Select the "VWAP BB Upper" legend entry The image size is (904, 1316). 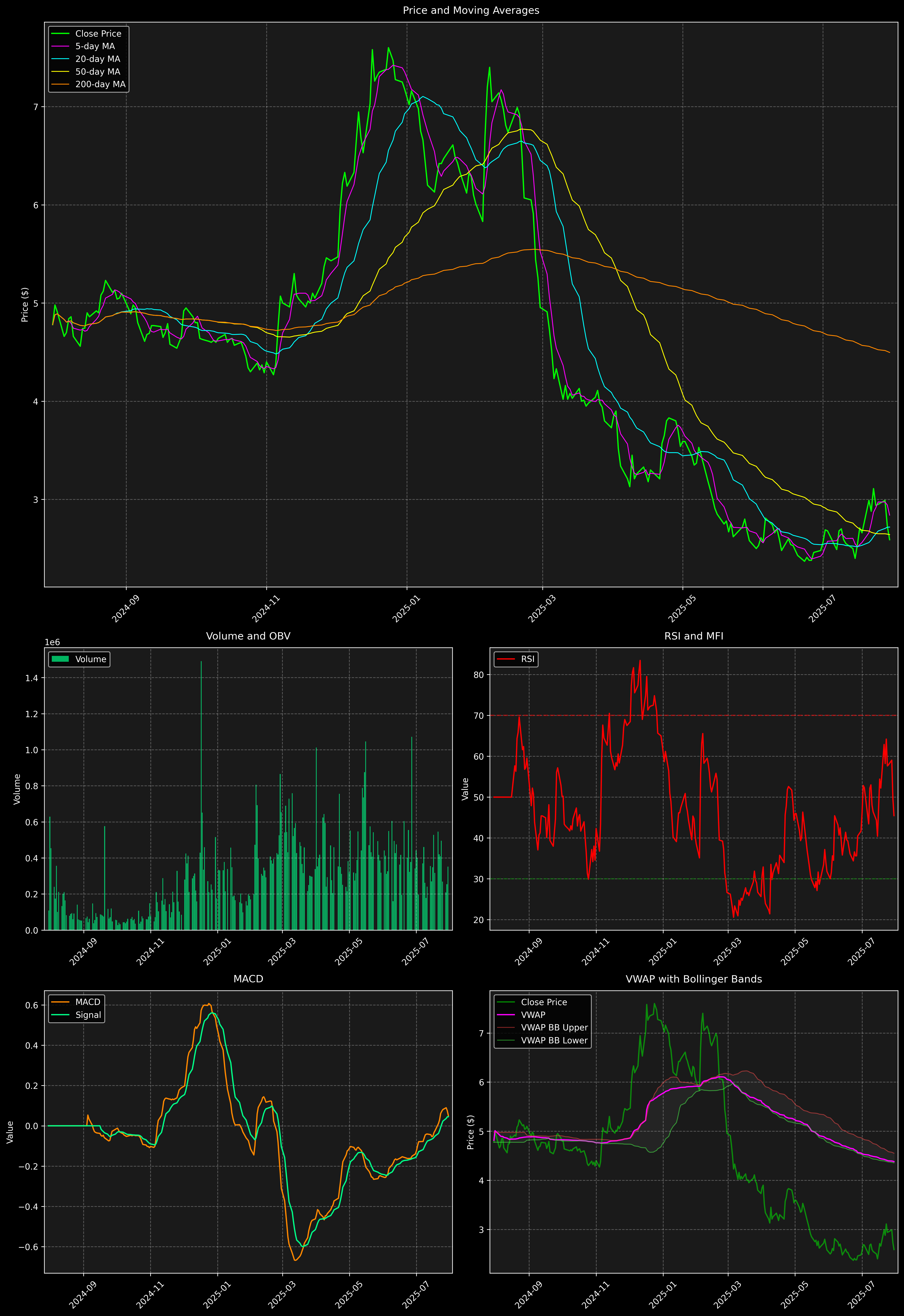tap(555, 1028)
